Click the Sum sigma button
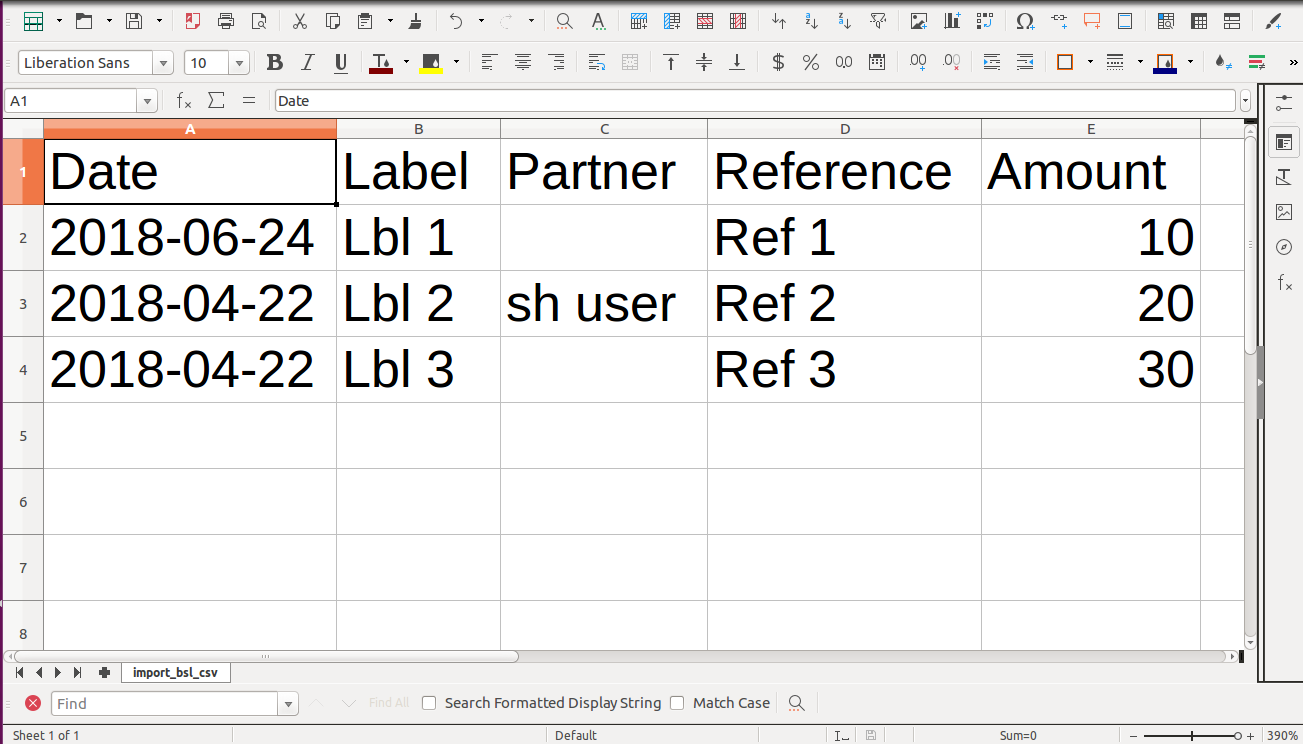 click(x=216, y=101)
